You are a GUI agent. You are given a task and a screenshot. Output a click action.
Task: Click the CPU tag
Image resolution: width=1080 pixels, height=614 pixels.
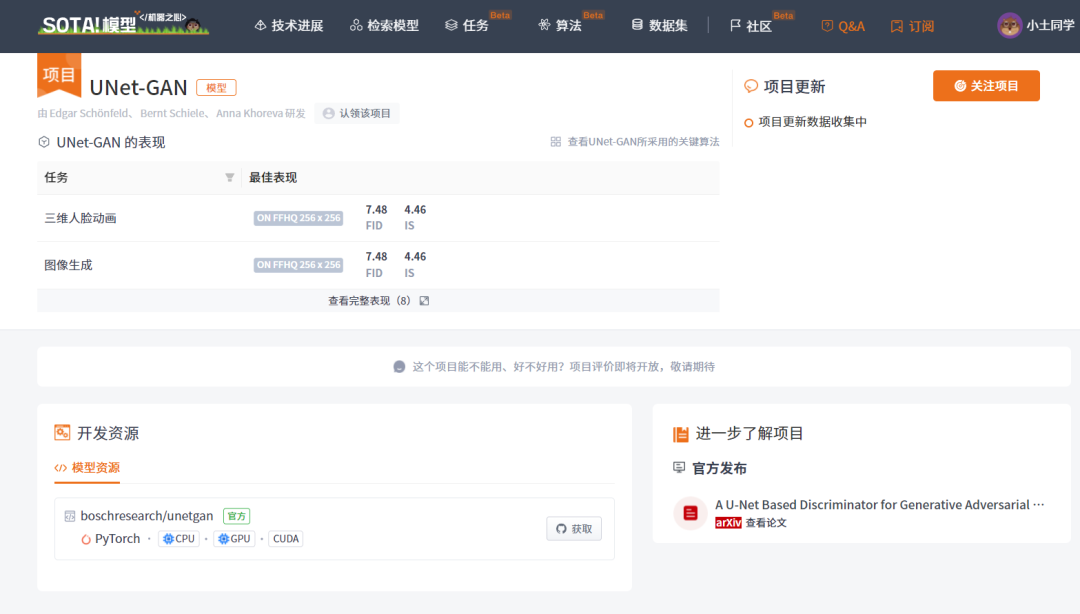[179, 539]
